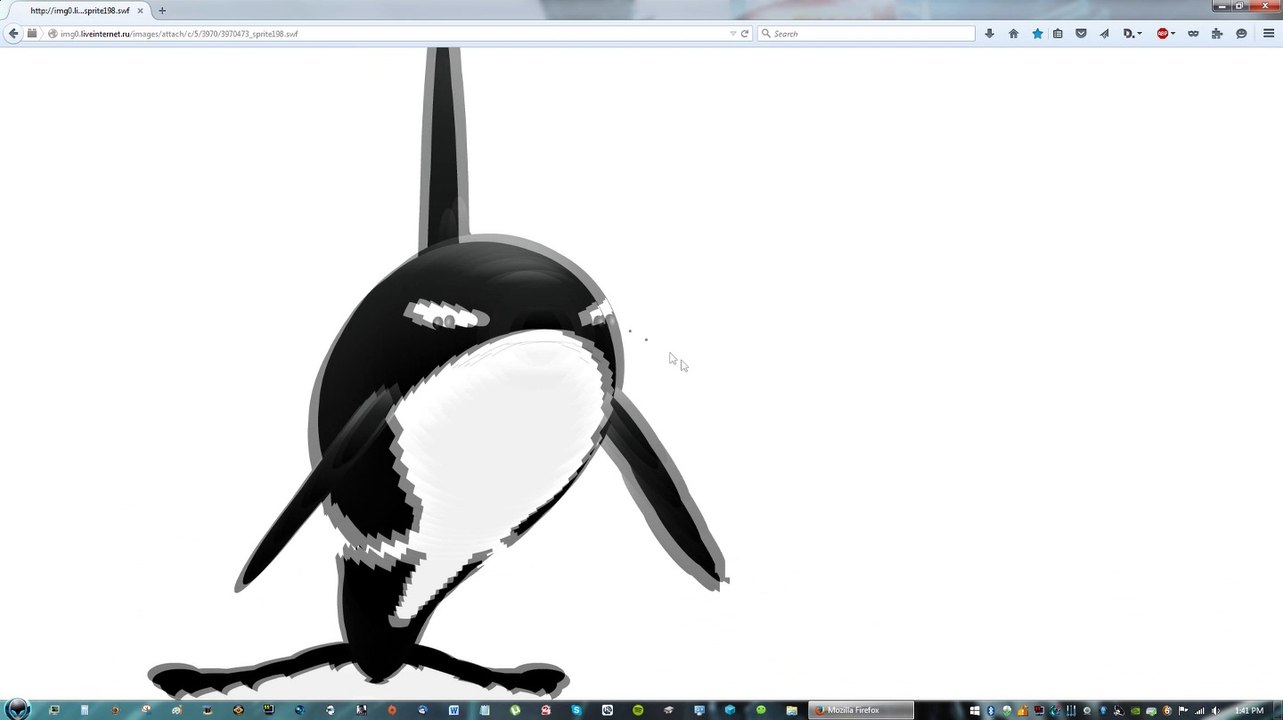Viewport: 1283px width, 720px height.
Task: Click the red Adblock toolbar icon
Action: [1162, 33]
